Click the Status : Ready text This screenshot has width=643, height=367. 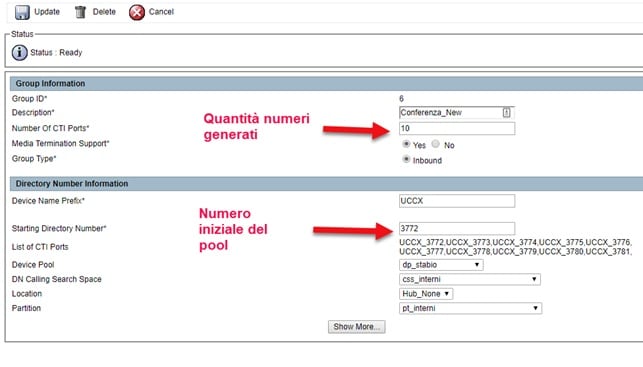tap(56, 52)
